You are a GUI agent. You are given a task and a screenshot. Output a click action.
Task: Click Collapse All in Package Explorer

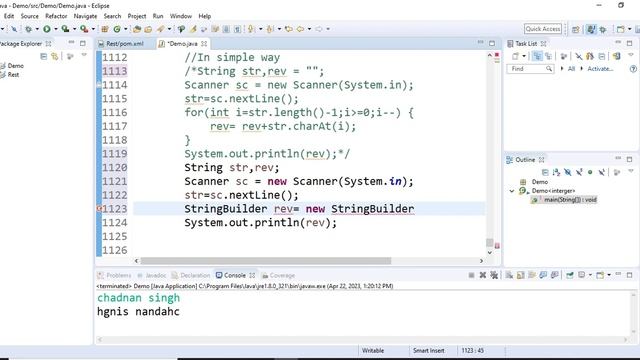43,56
